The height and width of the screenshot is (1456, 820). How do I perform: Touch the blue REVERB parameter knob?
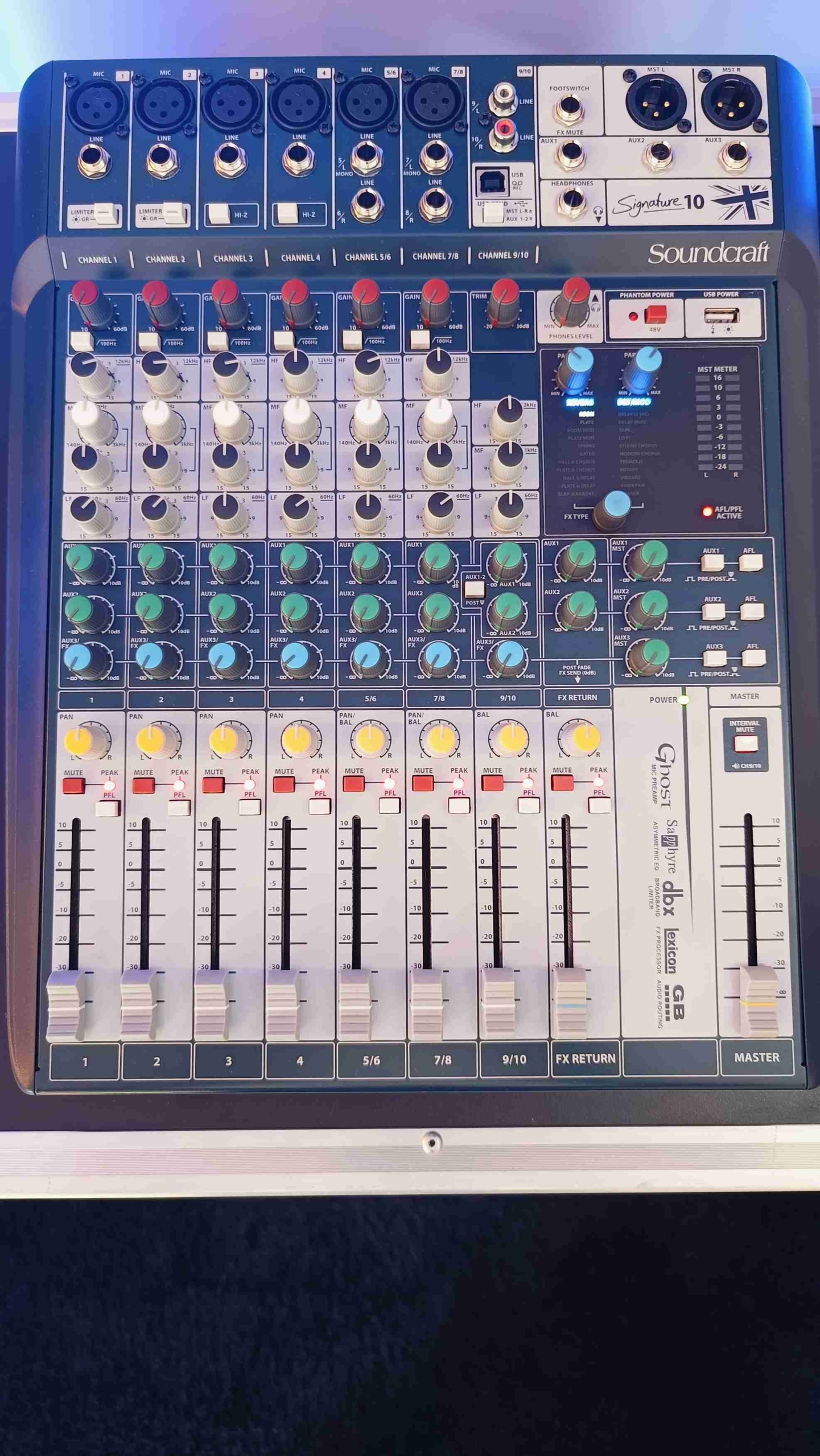point(576,371)
